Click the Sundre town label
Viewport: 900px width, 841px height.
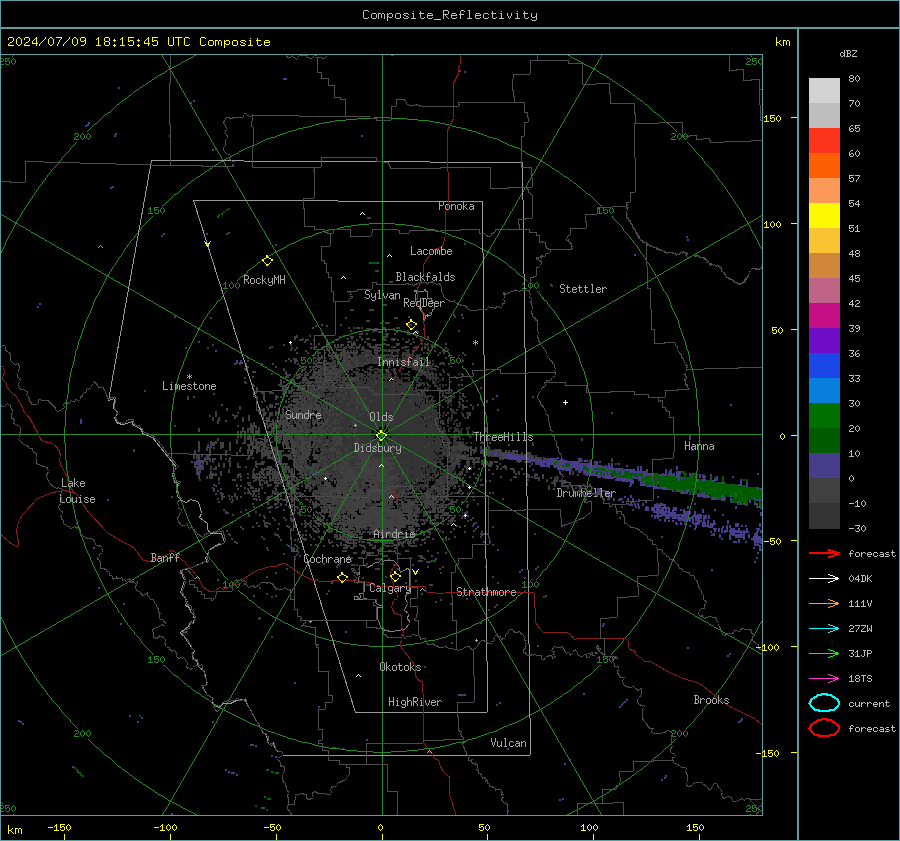303,414
